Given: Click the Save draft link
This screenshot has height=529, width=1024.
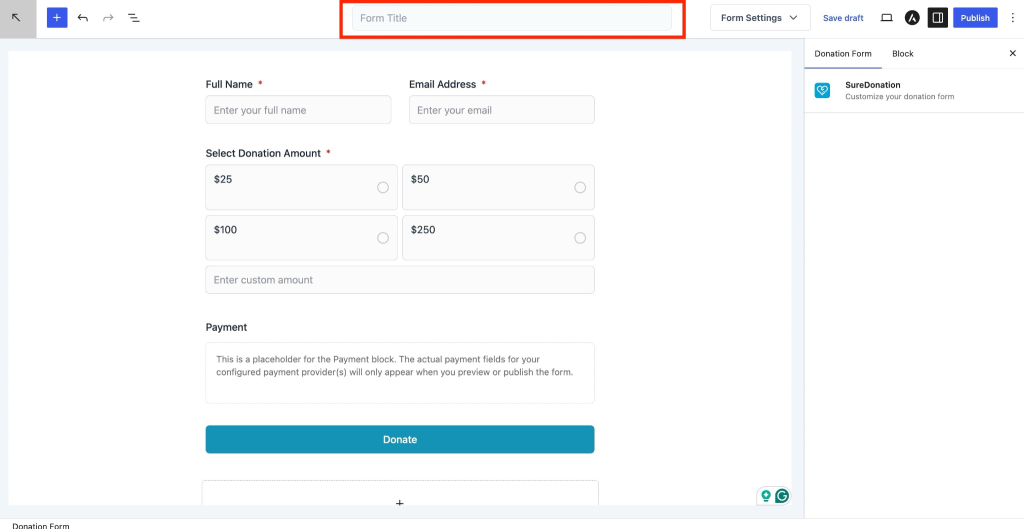Looking at the screenshot, I should 843,18.
